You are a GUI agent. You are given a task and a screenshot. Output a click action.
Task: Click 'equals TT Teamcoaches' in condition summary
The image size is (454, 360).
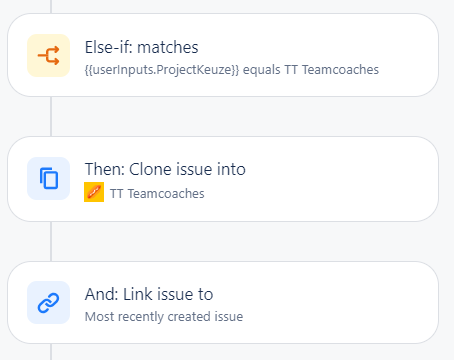click(x=311, y=70)
